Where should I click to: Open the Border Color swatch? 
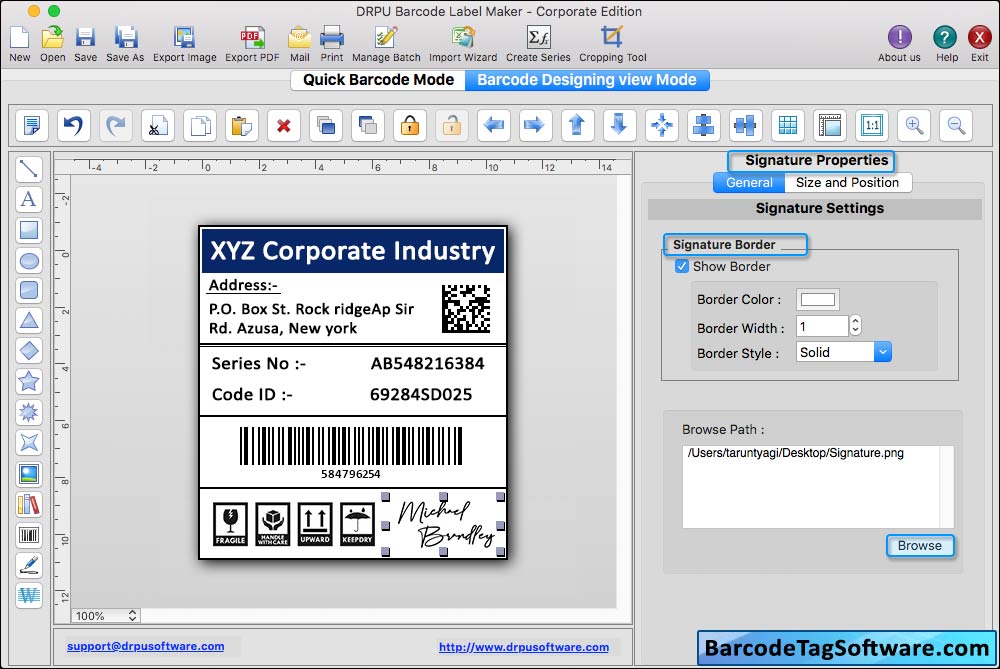pos(818,299)
